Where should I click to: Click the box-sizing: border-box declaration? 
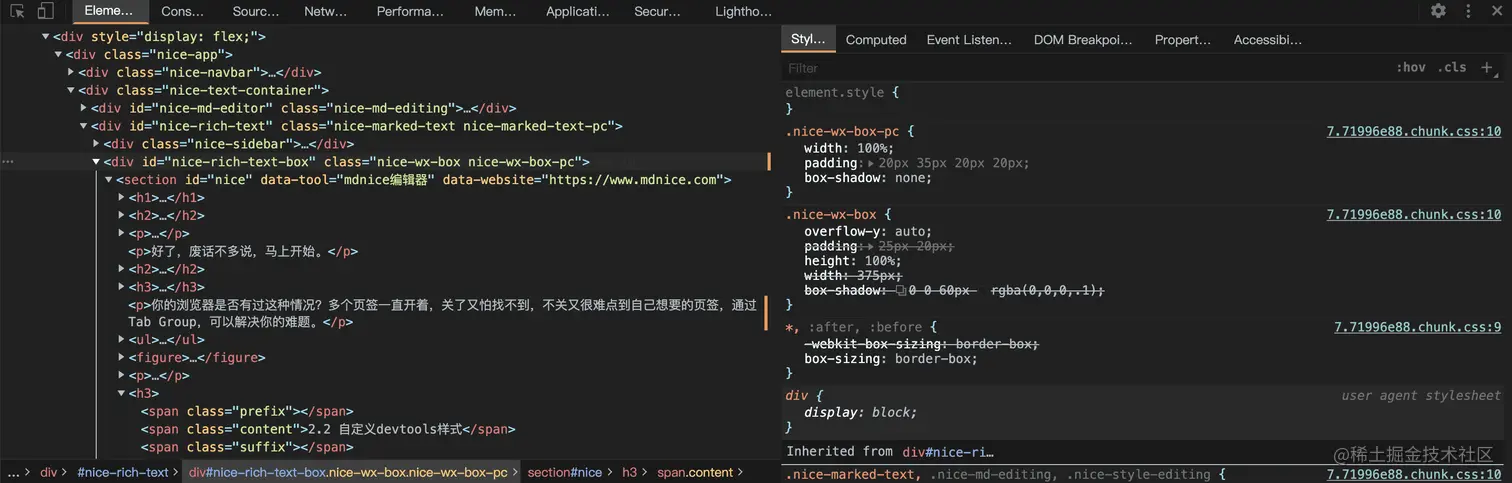pos(890,359)
